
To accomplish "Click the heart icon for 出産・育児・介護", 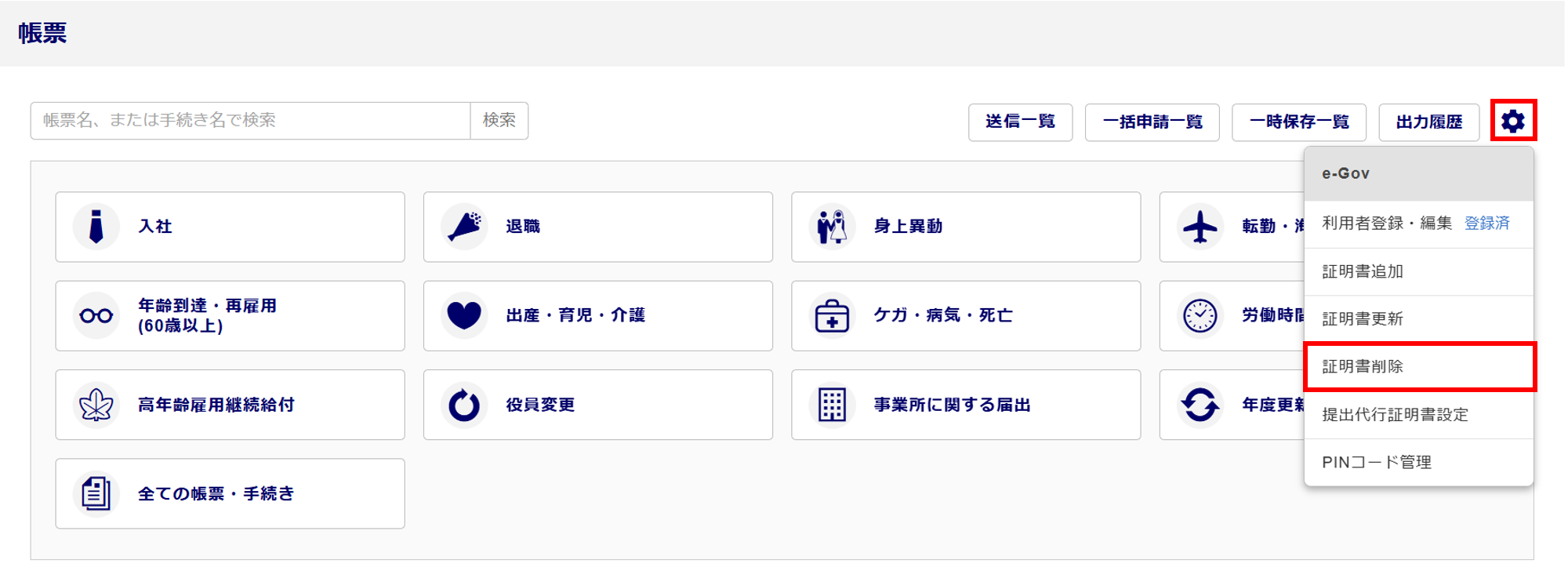I will click(464, 315).
